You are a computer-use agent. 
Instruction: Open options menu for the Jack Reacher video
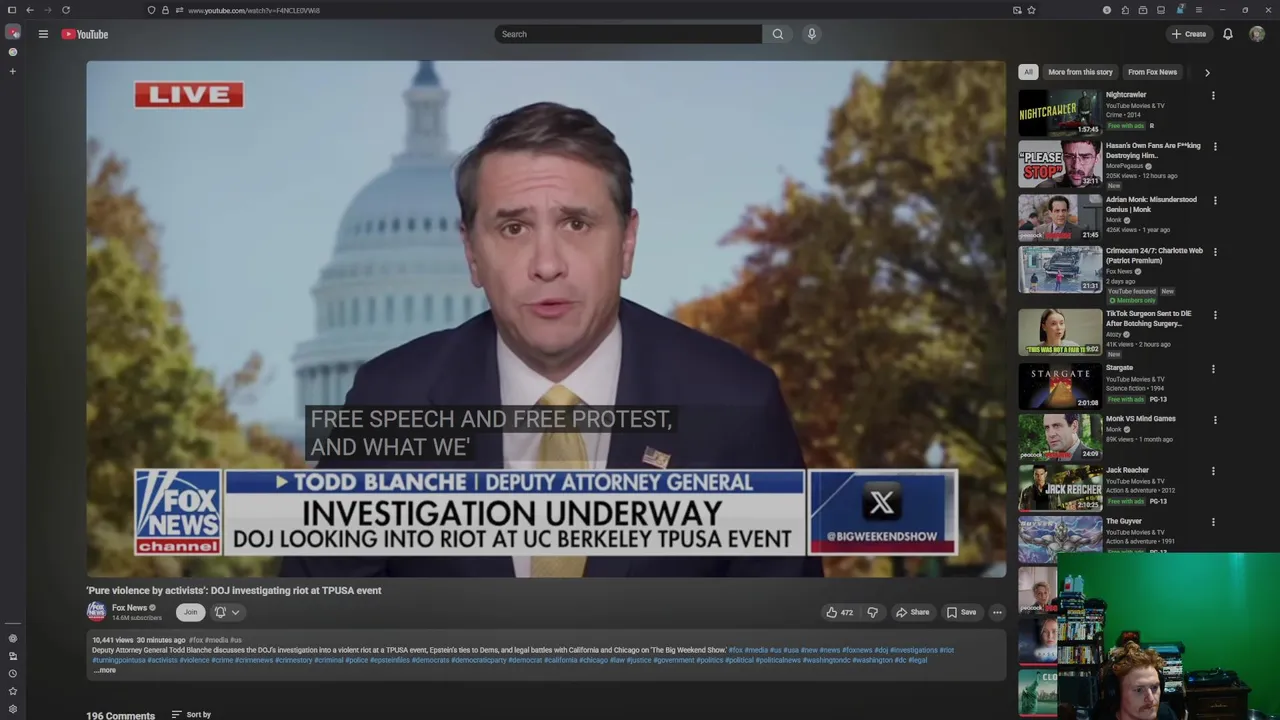tap(1215, 471)
